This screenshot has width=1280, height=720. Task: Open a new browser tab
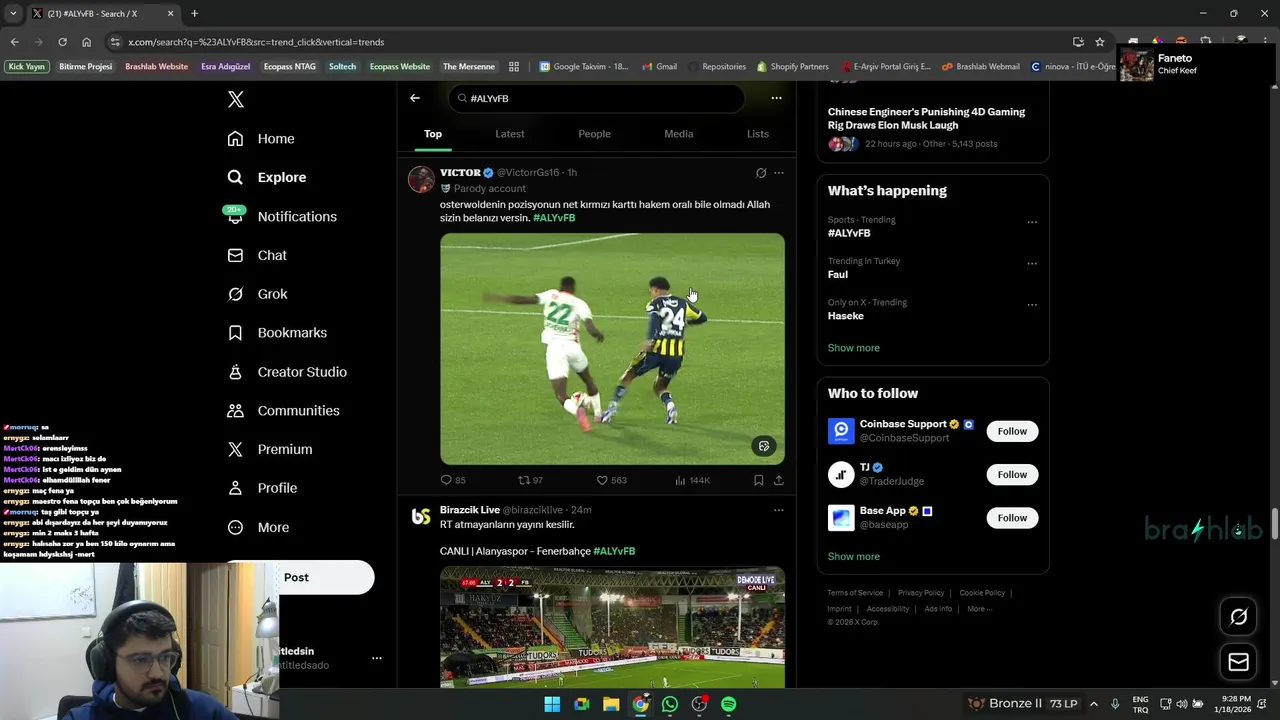coord(194,13)
